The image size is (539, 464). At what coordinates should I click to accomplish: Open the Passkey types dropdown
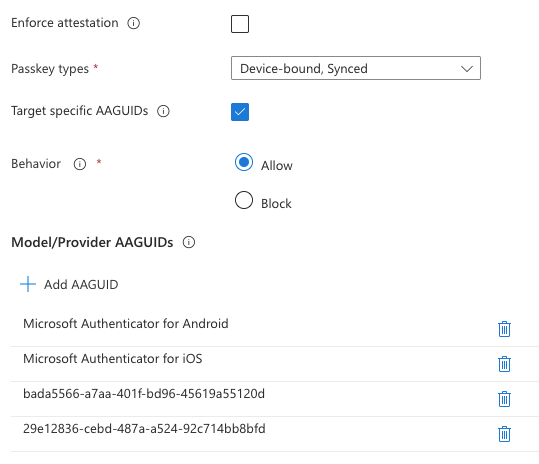click(356, 68)
